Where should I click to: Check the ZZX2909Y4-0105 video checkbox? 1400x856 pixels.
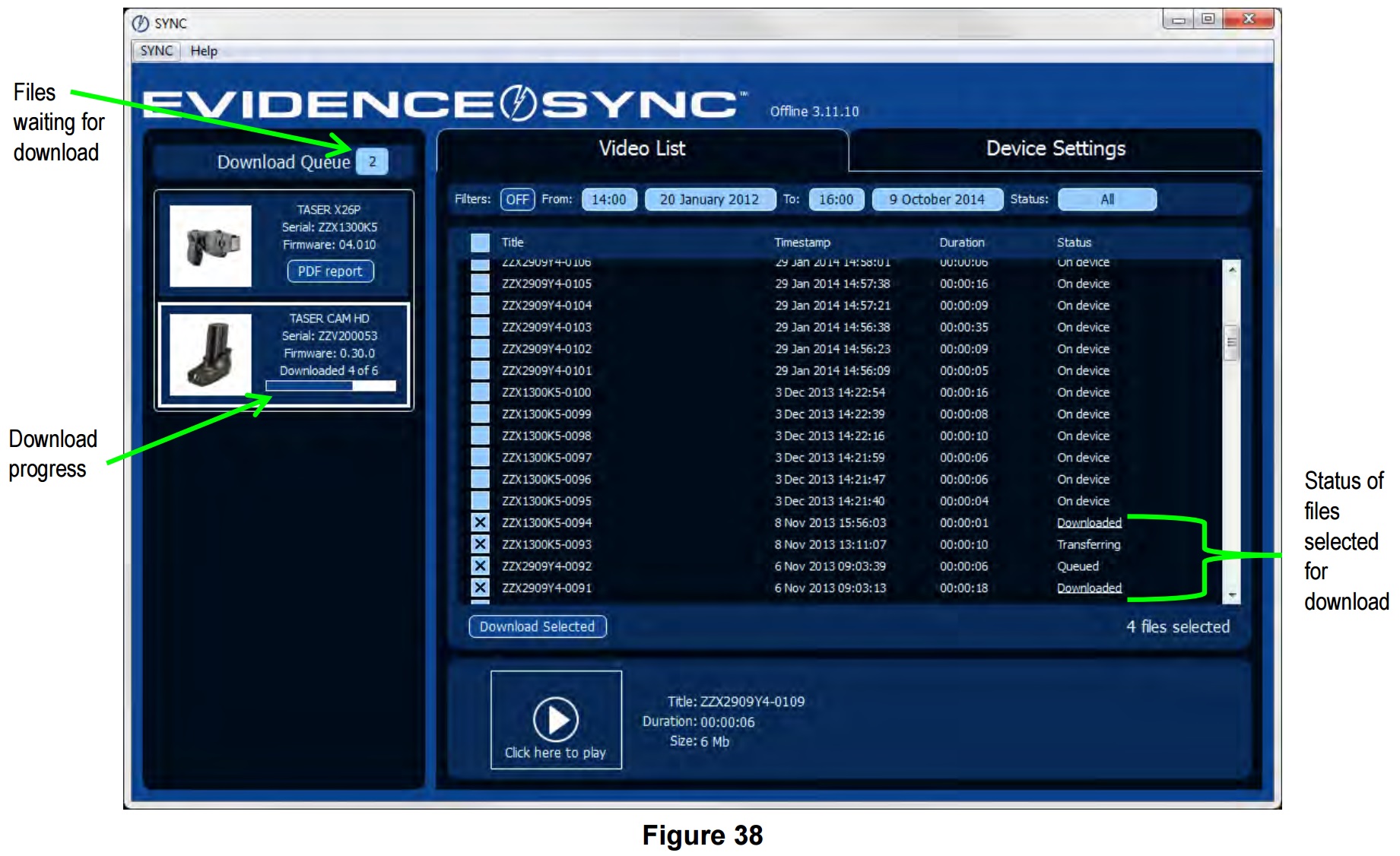(x=480, y=284)
